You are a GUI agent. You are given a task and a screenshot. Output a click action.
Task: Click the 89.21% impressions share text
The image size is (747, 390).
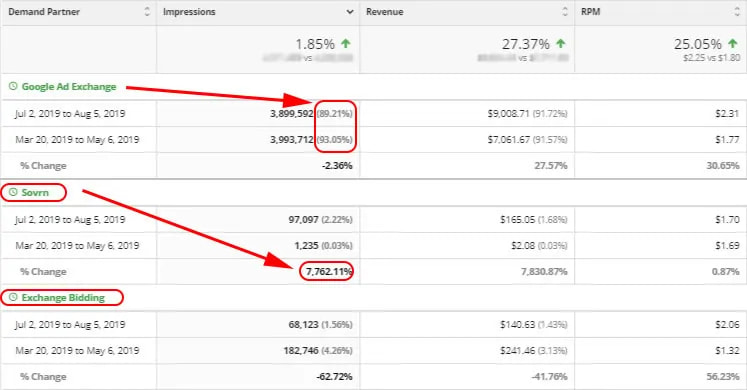[x=335, y=113]
